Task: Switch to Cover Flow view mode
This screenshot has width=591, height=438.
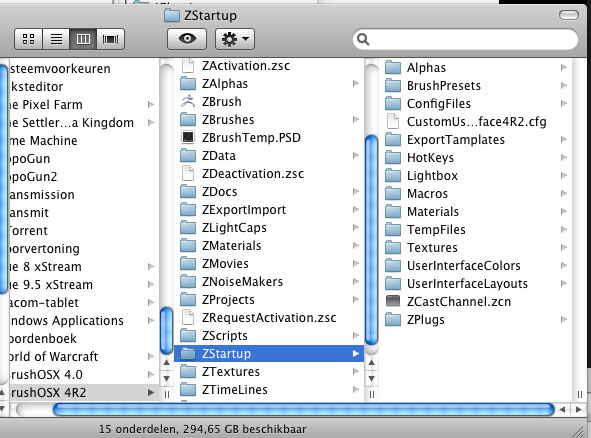Action: tap(110, 39)
